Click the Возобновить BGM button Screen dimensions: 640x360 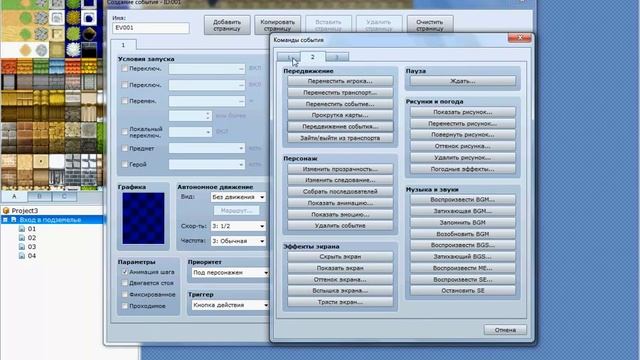click(x=462, y=234)
